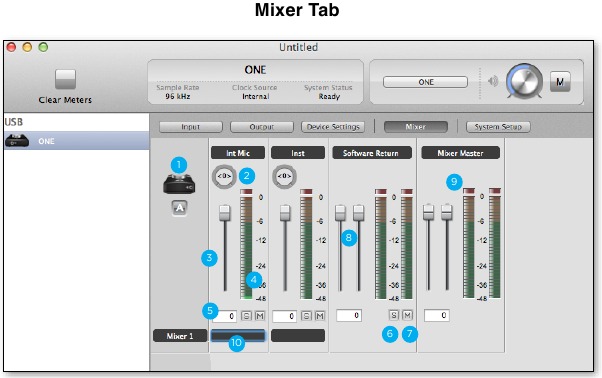
Task: Click the Inst level meter
Action: click(306, 244)
